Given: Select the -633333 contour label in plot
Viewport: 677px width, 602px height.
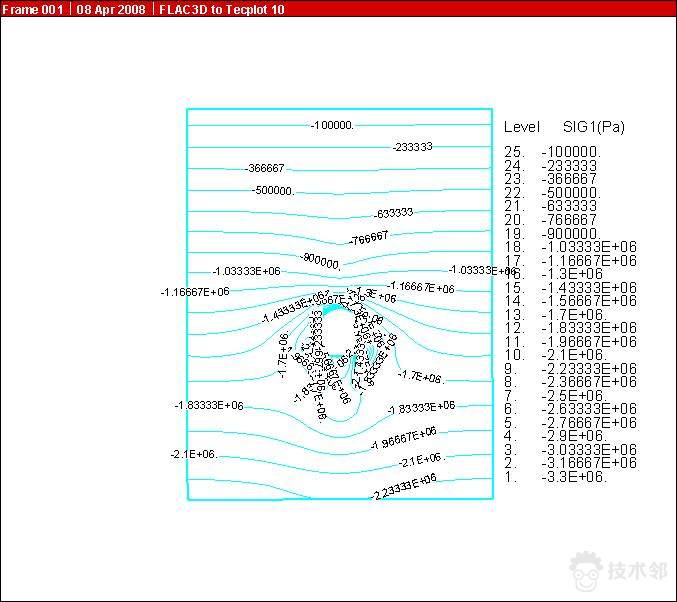Looking at the screenshot, I should tap(394, 213).
